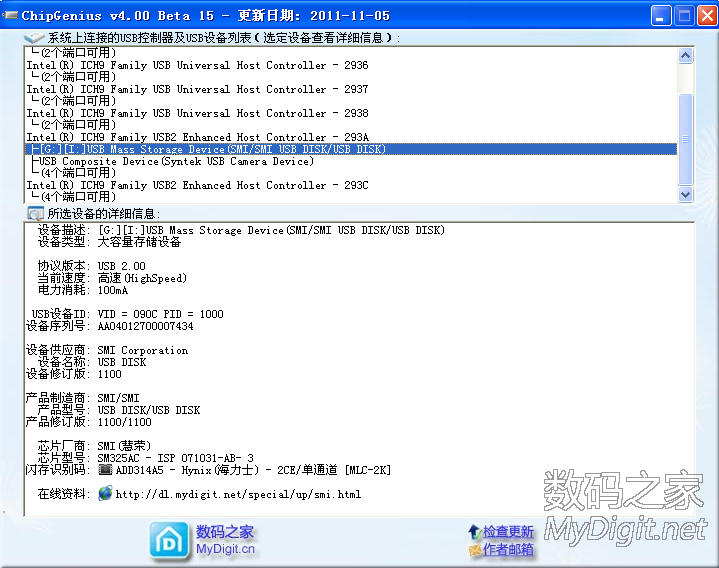
Task: Minimize the ChipGenius window
Action: 661,16
